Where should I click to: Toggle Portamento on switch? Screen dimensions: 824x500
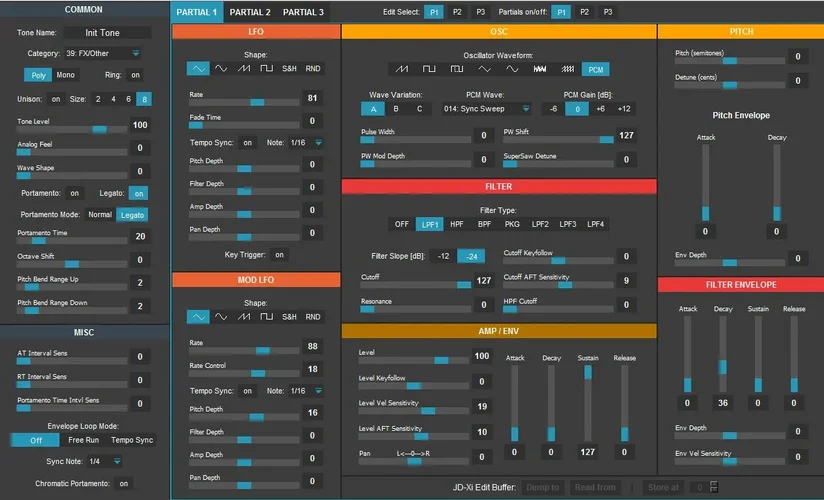point(75,193)
